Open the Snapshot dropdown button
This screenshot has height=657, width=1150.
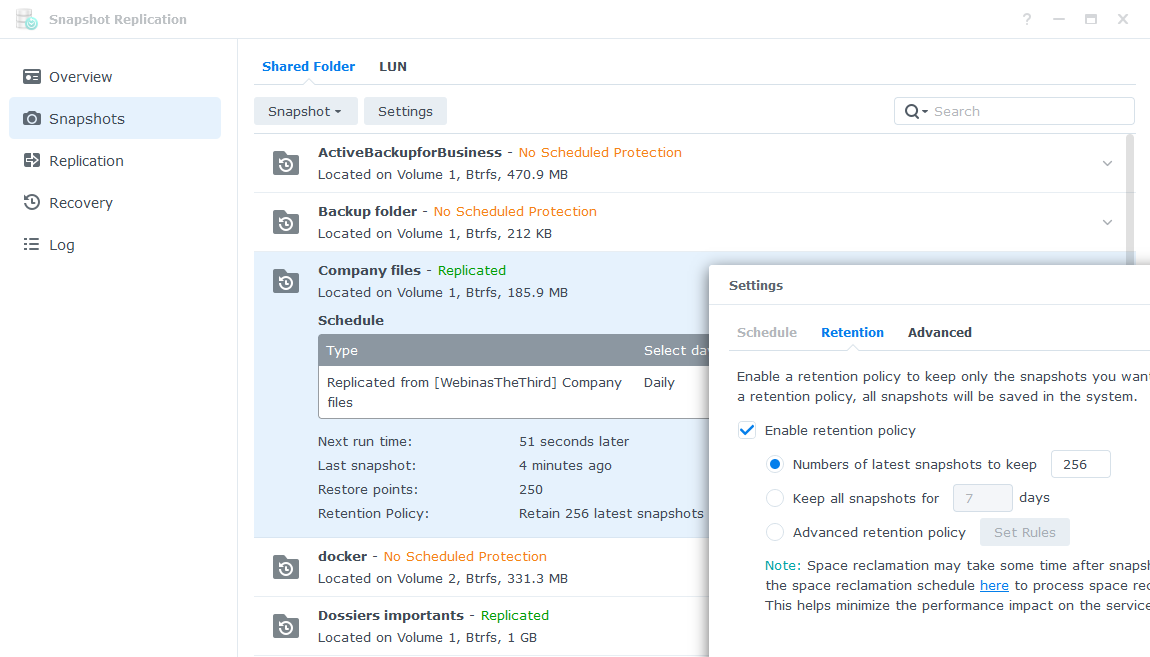pos(305,111)
